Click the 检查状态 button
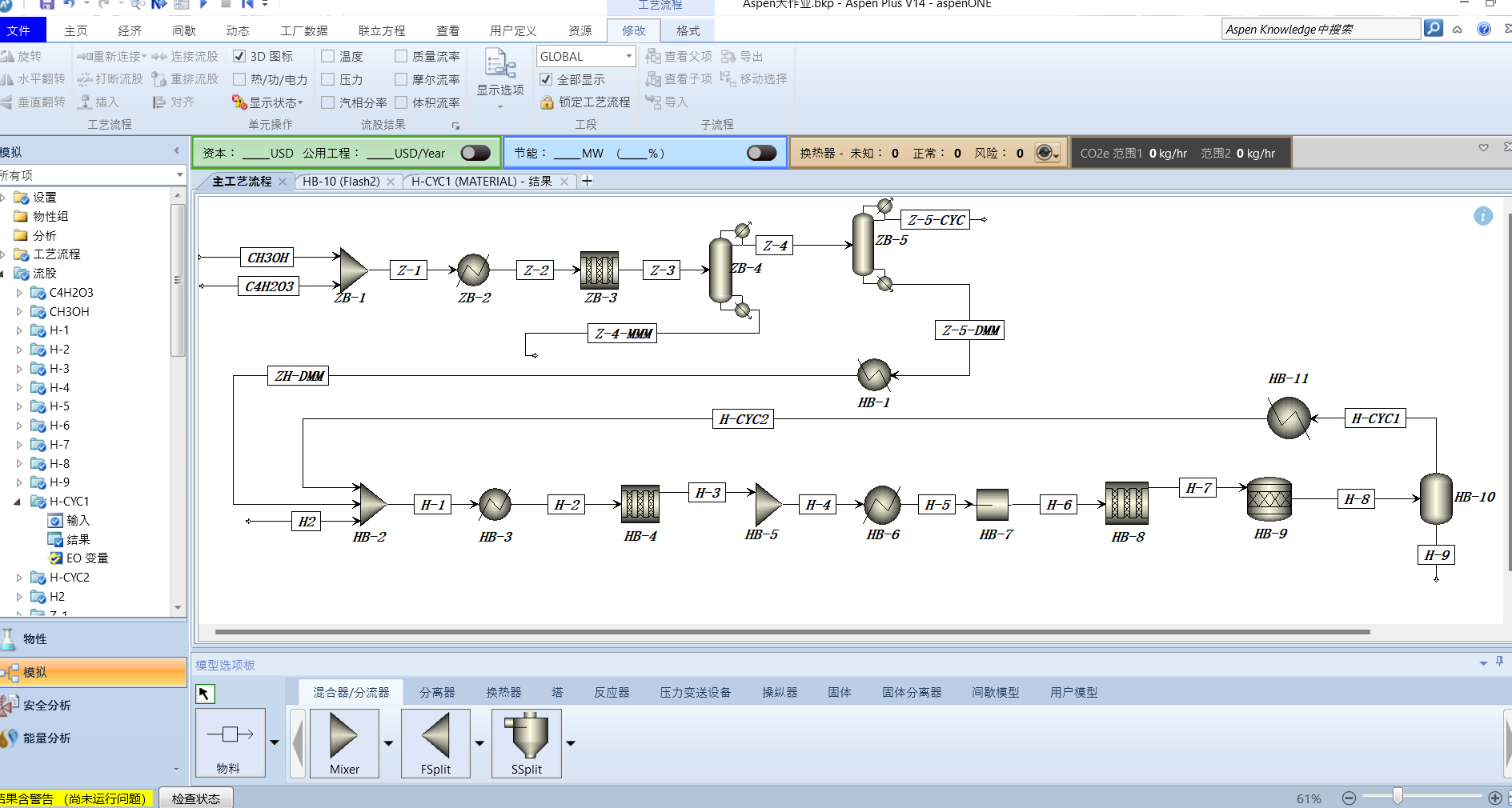Screen dimensions: 1512x808 (196, 798)
